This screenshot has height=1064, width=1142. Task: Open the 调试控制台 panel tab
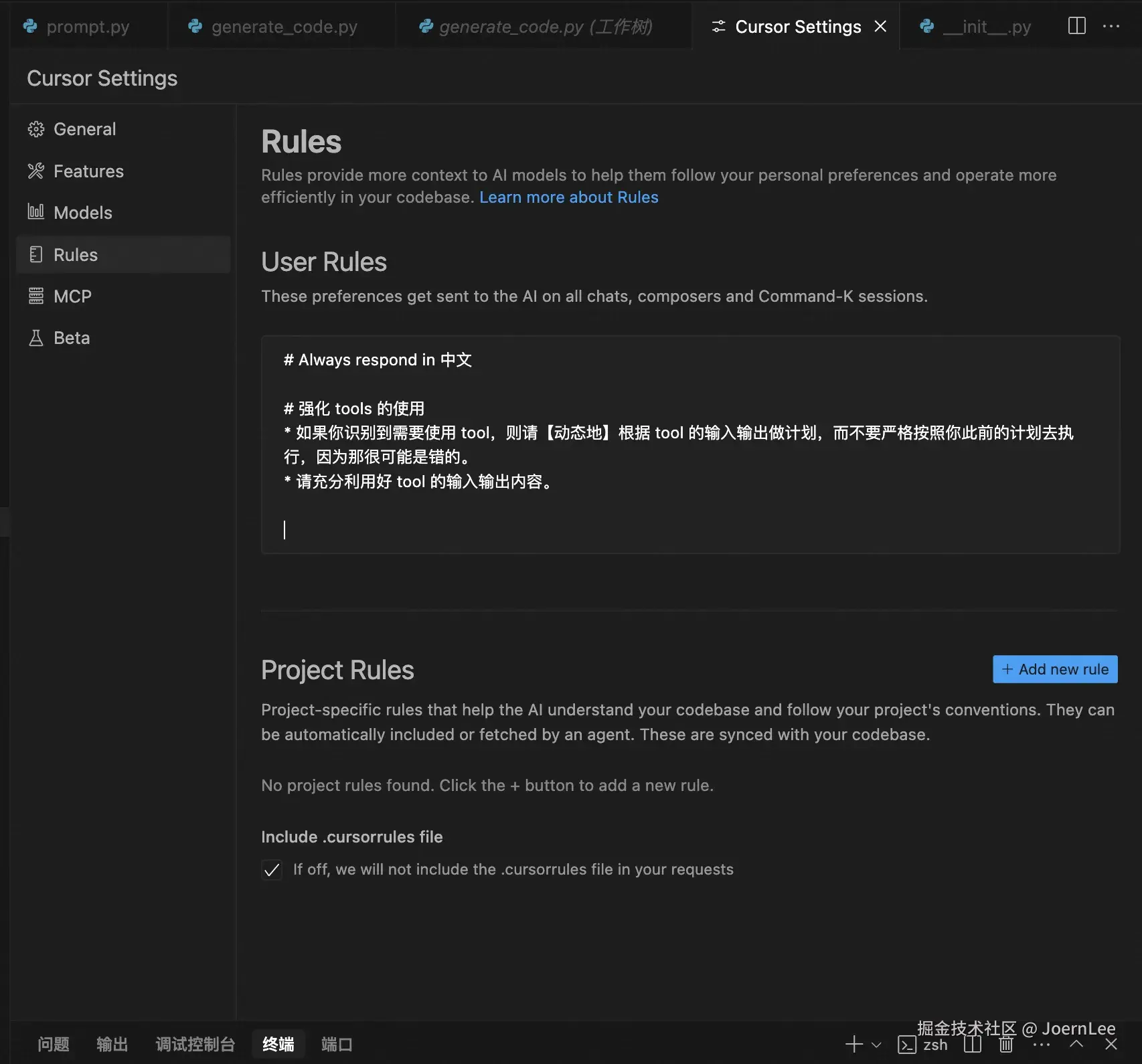coord(195,1045)
